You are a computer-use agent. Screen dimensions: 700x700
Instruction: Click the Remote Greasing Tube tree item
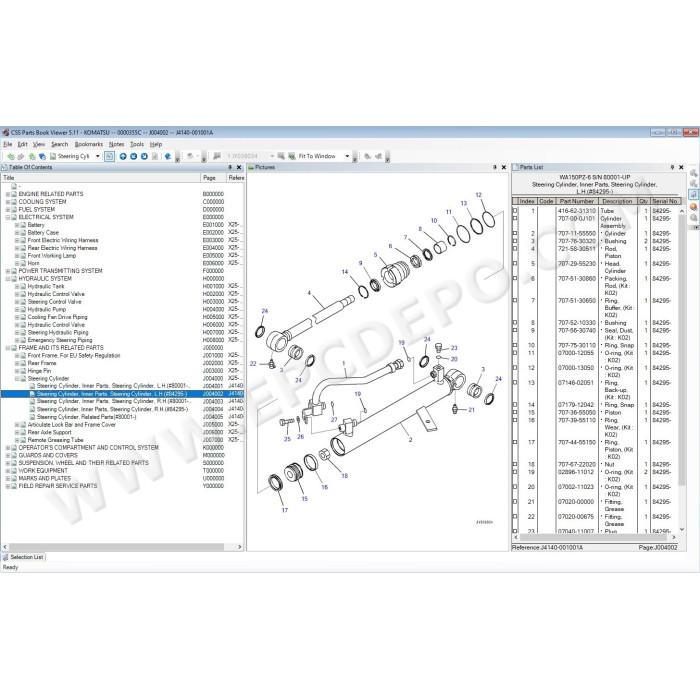point(55,440)
